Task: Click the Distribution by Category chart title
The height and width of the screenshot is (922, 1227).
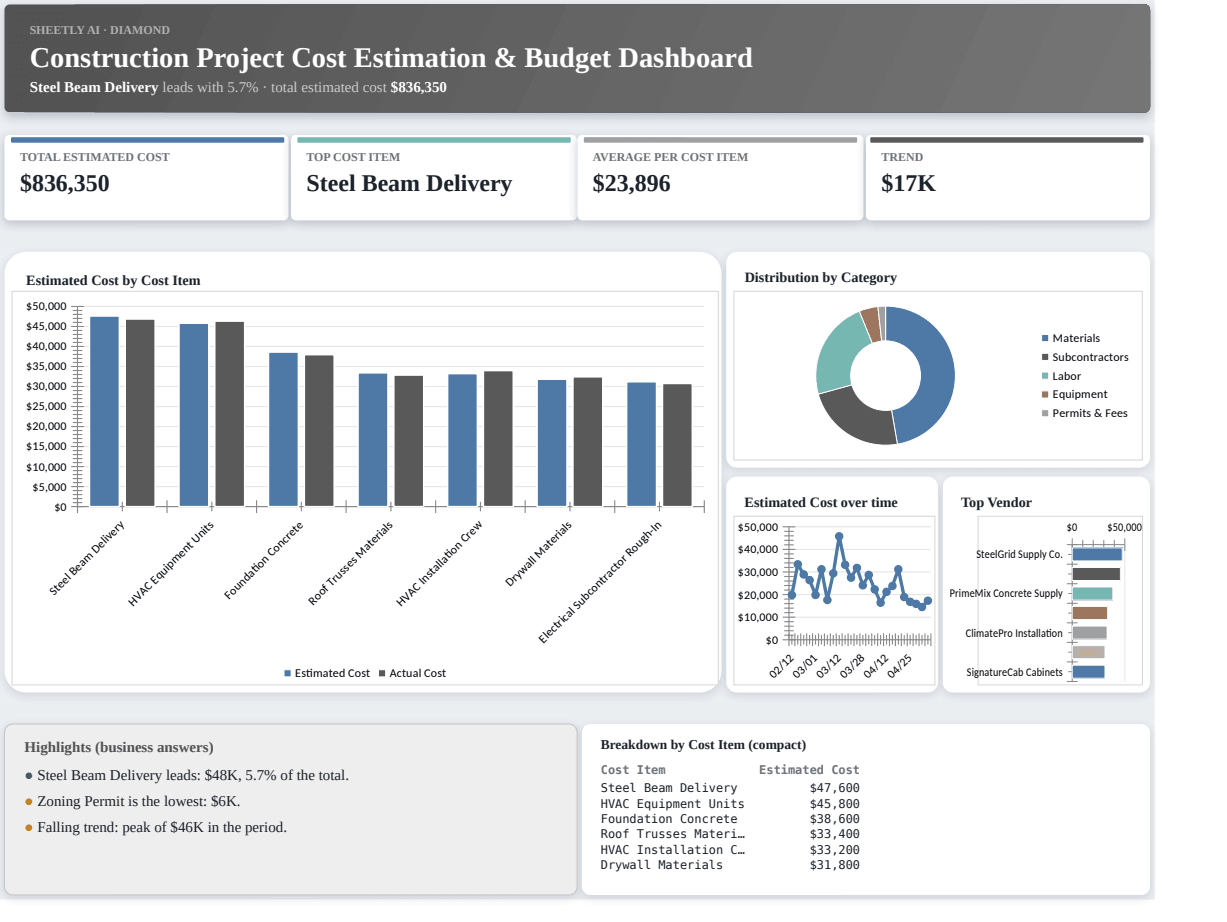Action: click(x=820, y=278)
